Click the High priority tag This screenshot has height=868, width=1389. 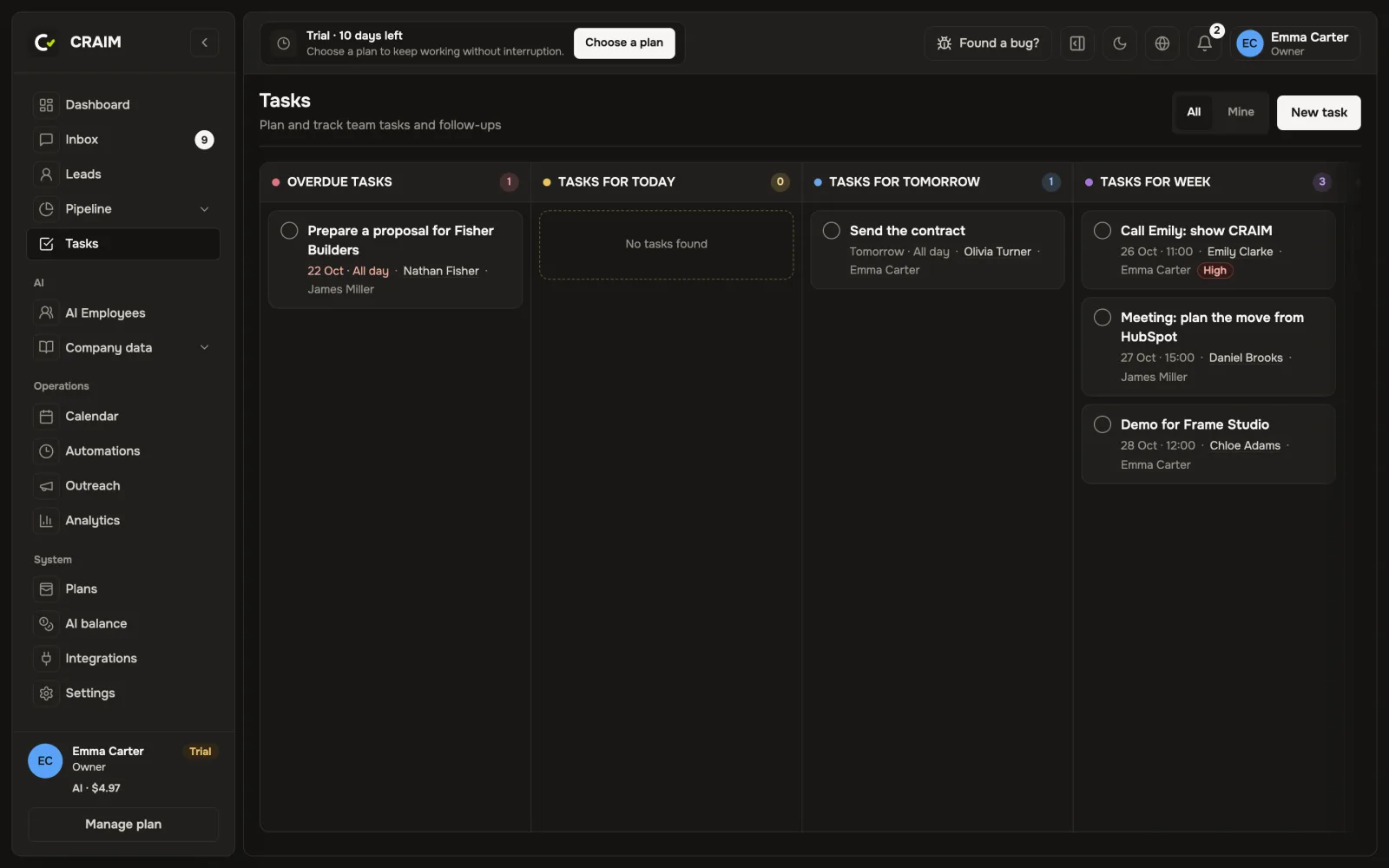click(x=1215, y=271)
